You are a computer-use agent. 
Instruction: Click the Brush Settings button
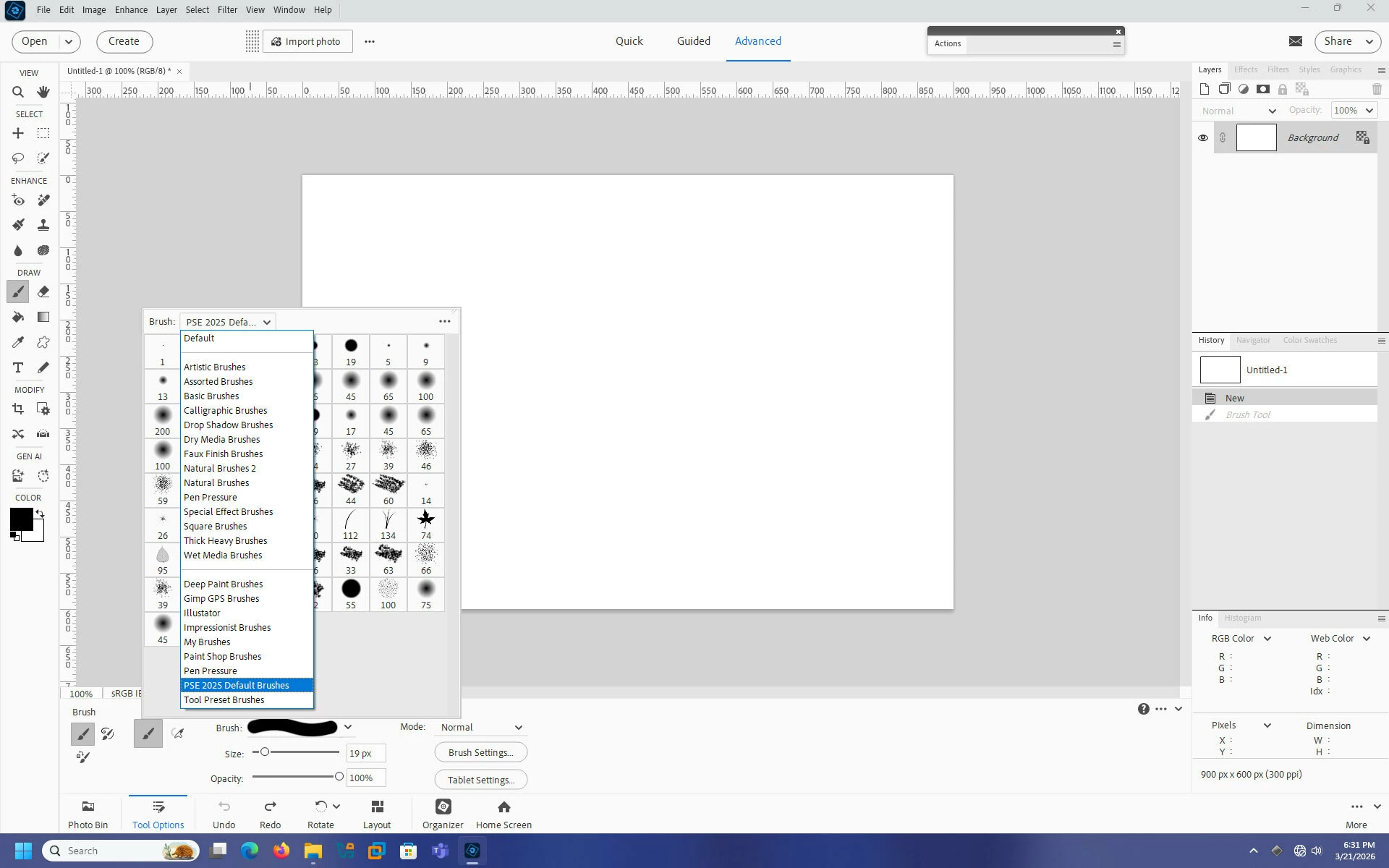point(480,753)
